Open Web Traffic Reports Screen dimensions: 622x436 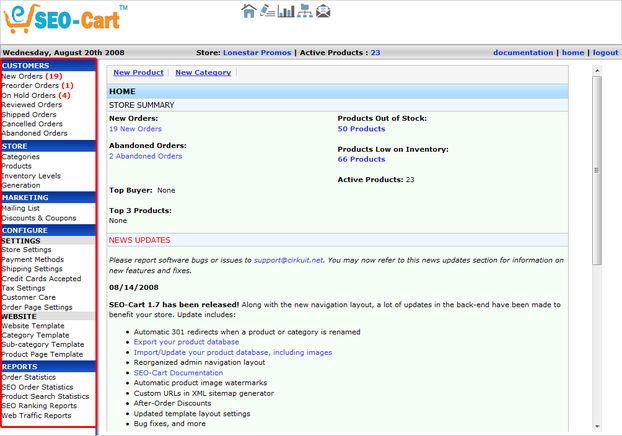click(36, 415)
